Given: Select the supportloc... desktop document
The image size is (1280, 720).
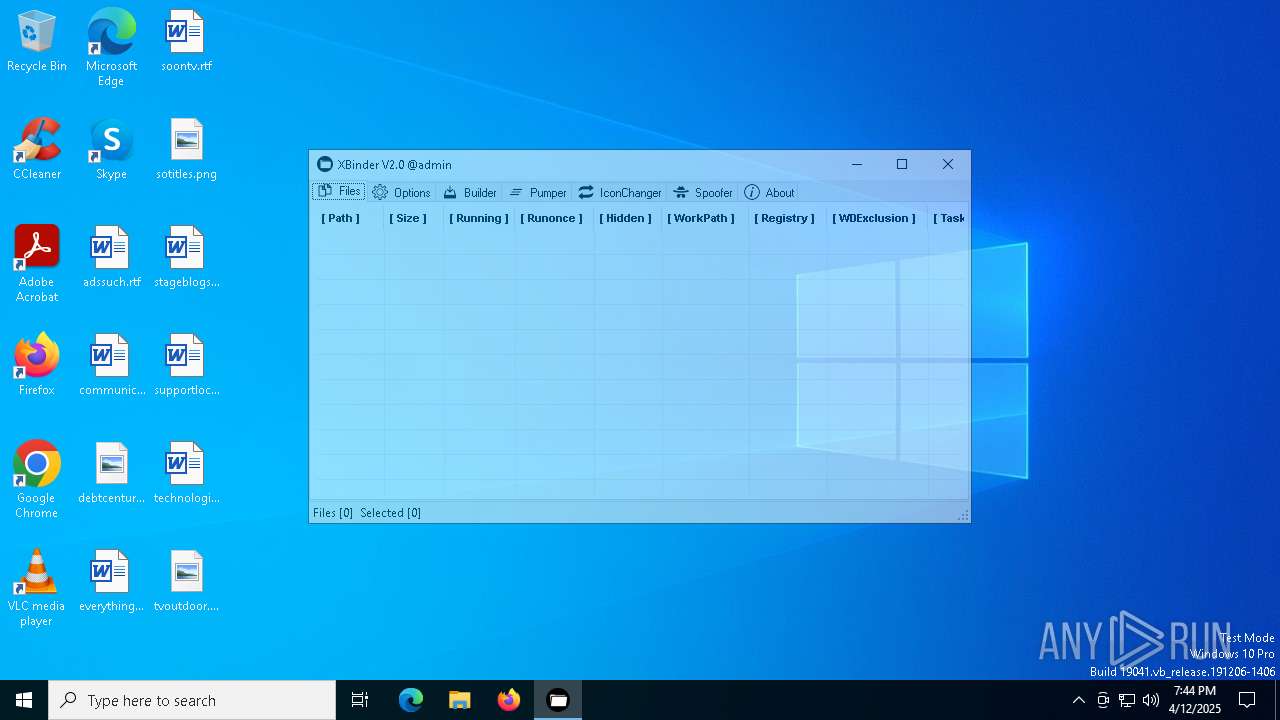Looking at the screenshot, I should tap(186, 366).
